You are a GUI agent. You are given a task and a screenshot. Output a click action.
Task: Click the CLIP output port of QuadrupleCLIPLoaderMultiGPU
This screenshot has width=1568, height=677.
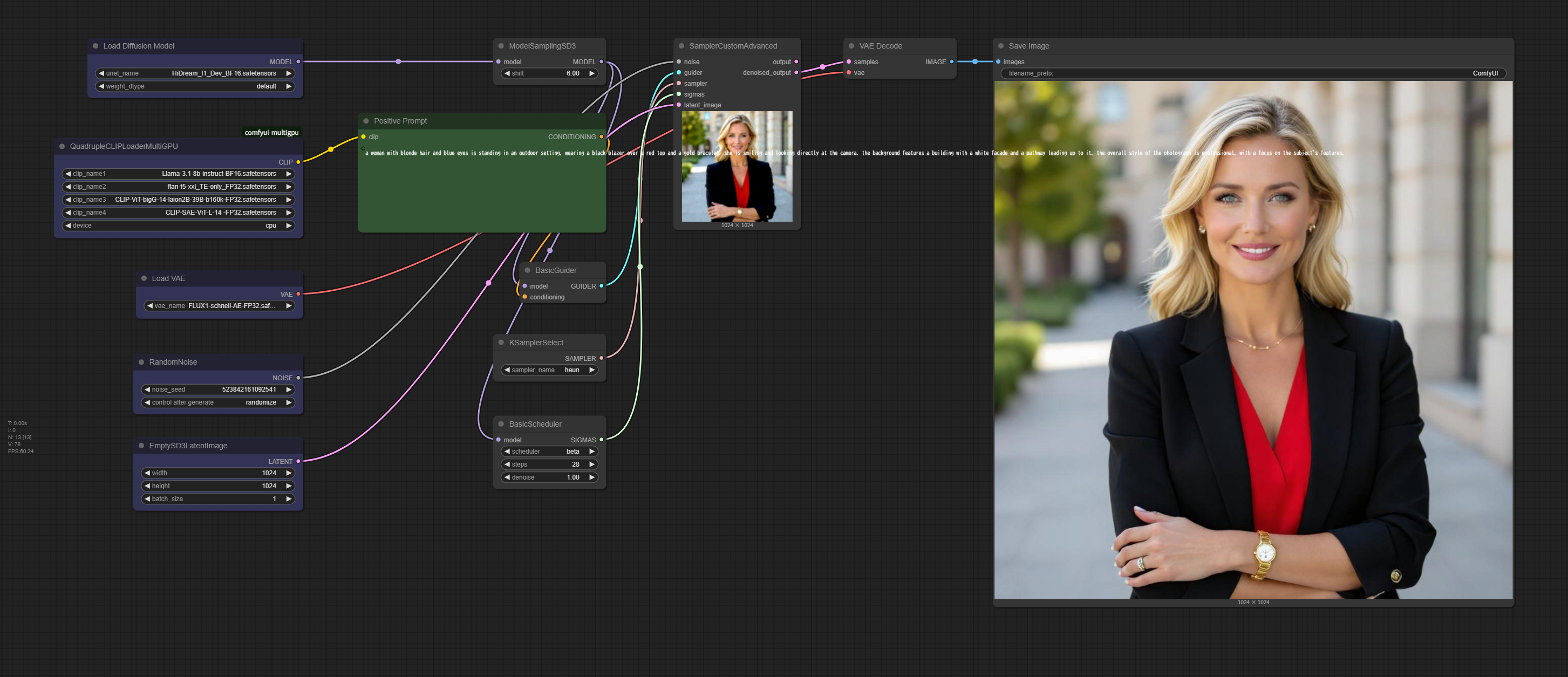tap(298, 162)
